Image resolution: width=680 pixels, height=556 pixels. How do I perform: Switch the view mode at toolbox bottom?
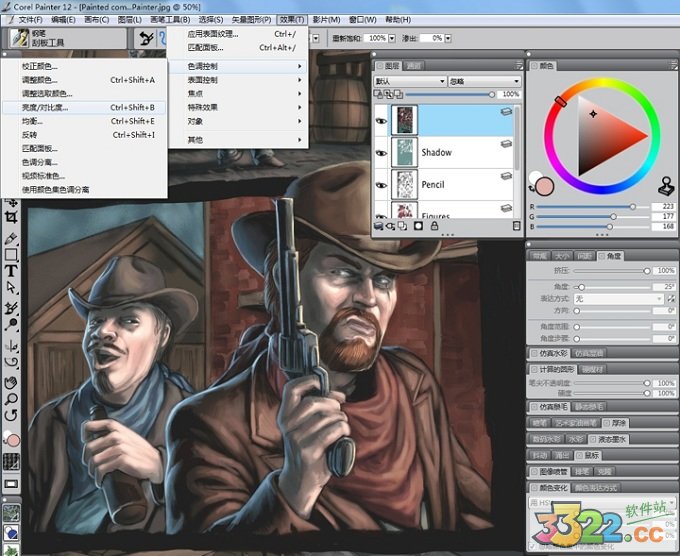click(x=11, y=484)
